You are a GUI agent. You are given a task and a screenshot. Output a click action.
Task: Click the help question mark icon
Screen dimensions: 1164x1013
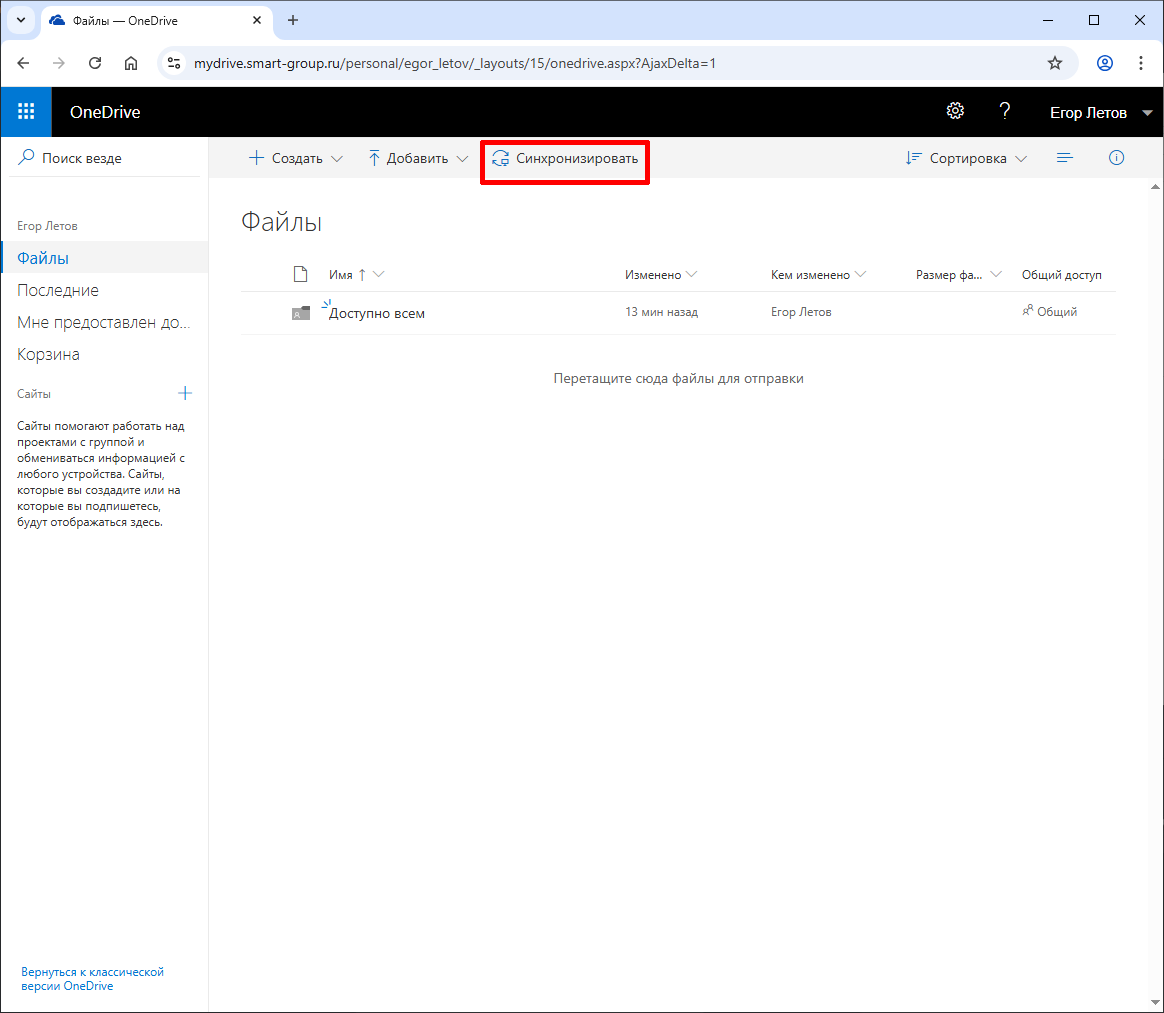1005,111
